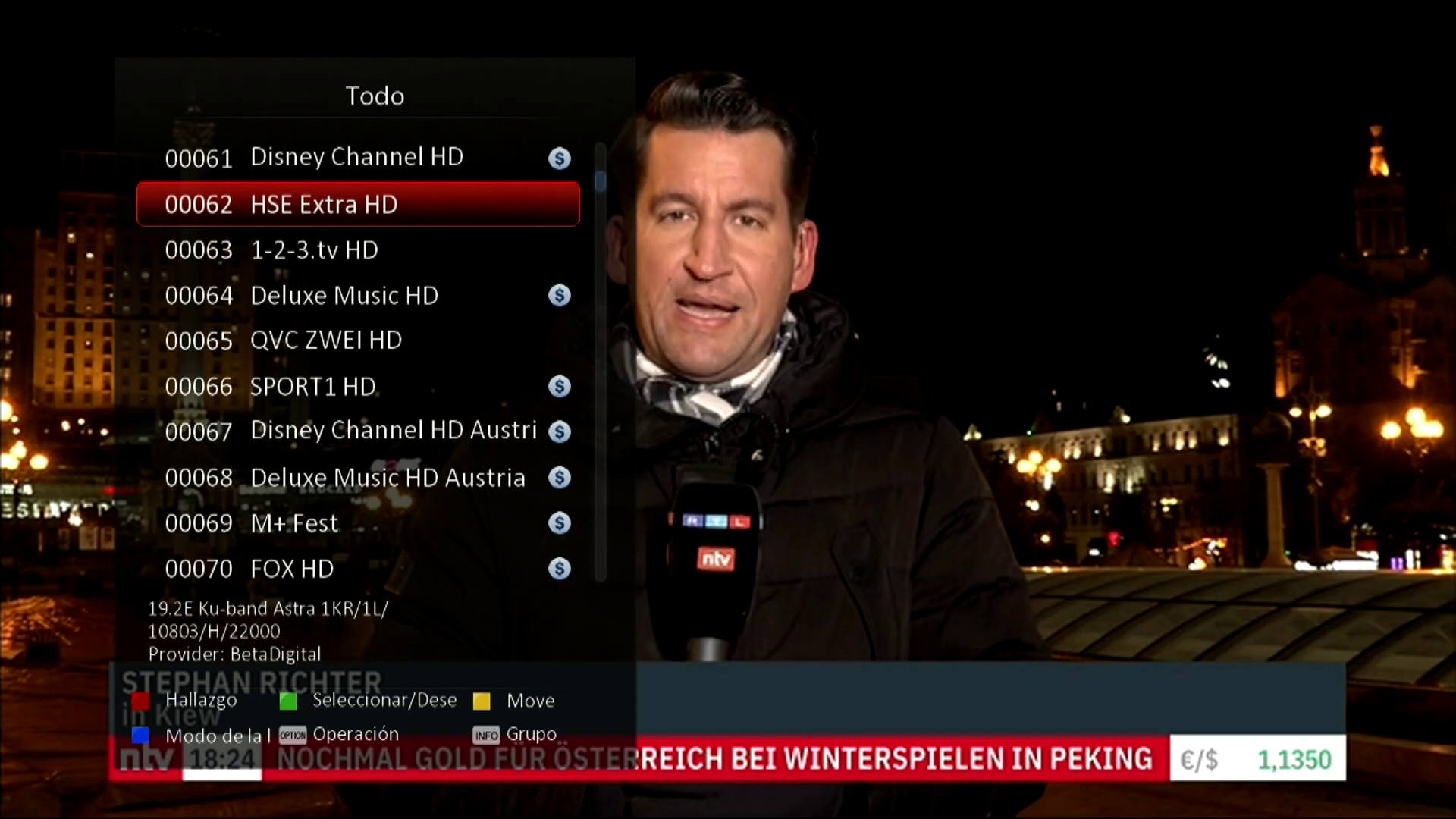Click the dollar icon on SPORT1 HD row
1456x819 pixels.
[559, 386]
